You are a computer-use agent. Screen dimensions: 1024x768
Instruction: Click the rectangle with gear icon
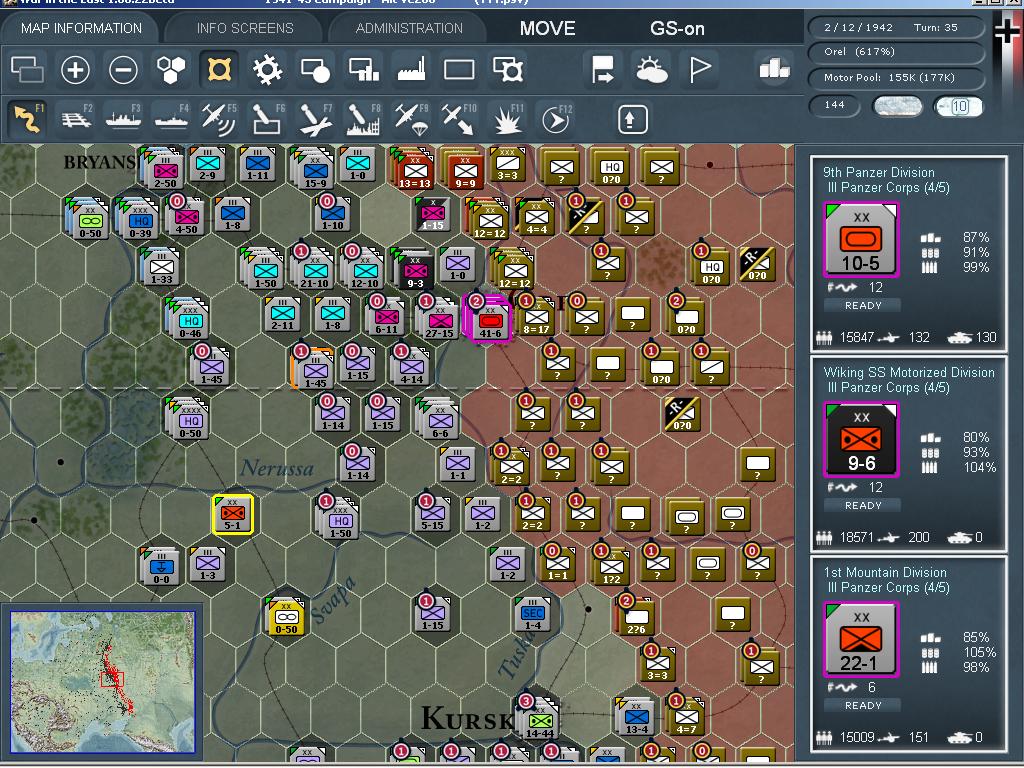coord(508,69)
